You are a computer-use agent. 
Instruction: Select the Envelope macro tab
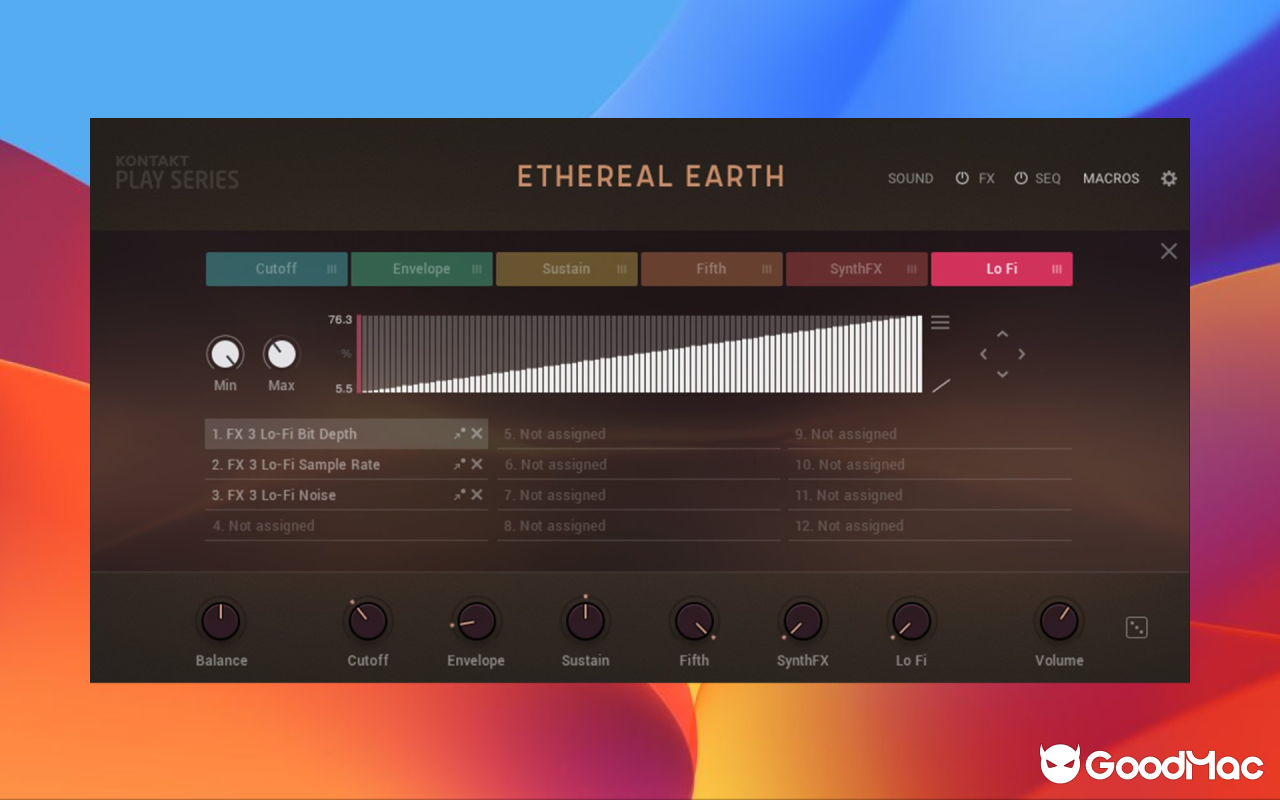pos(421,268)
